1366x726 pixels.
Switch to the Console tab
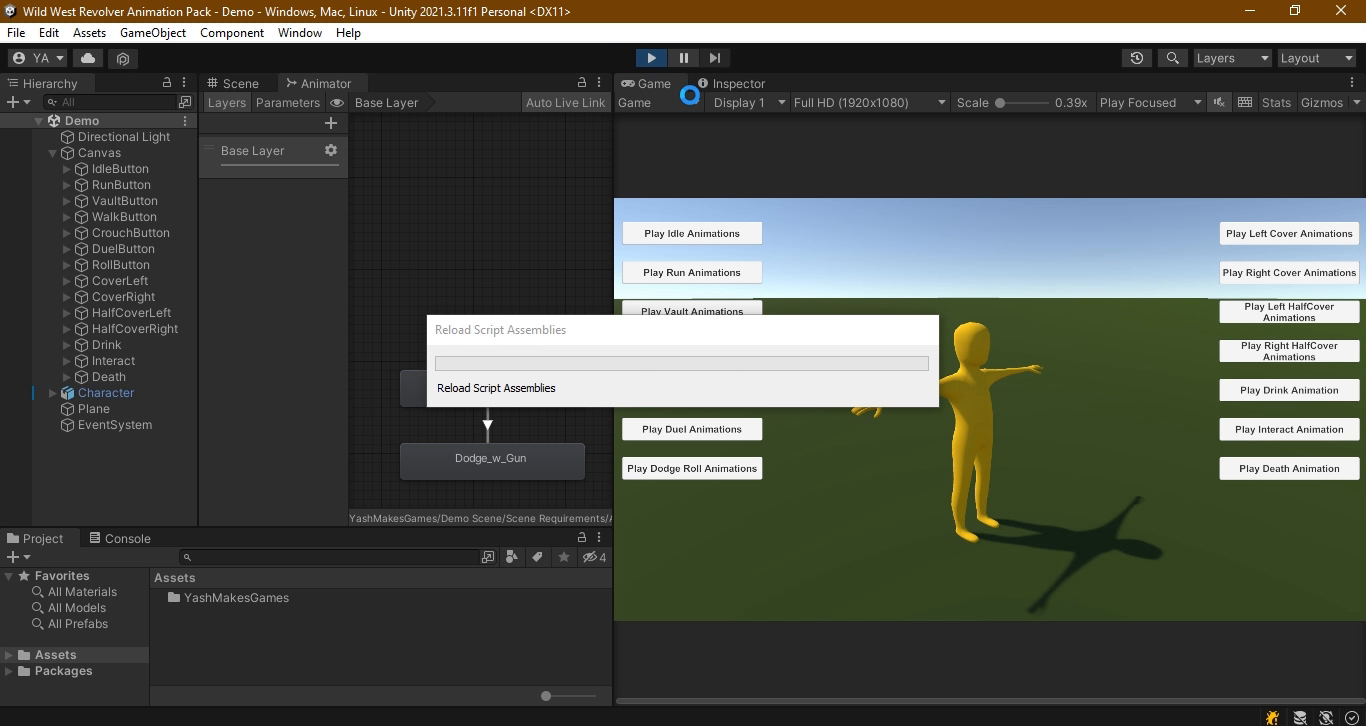pyautogui.click(x=118, y=538)
